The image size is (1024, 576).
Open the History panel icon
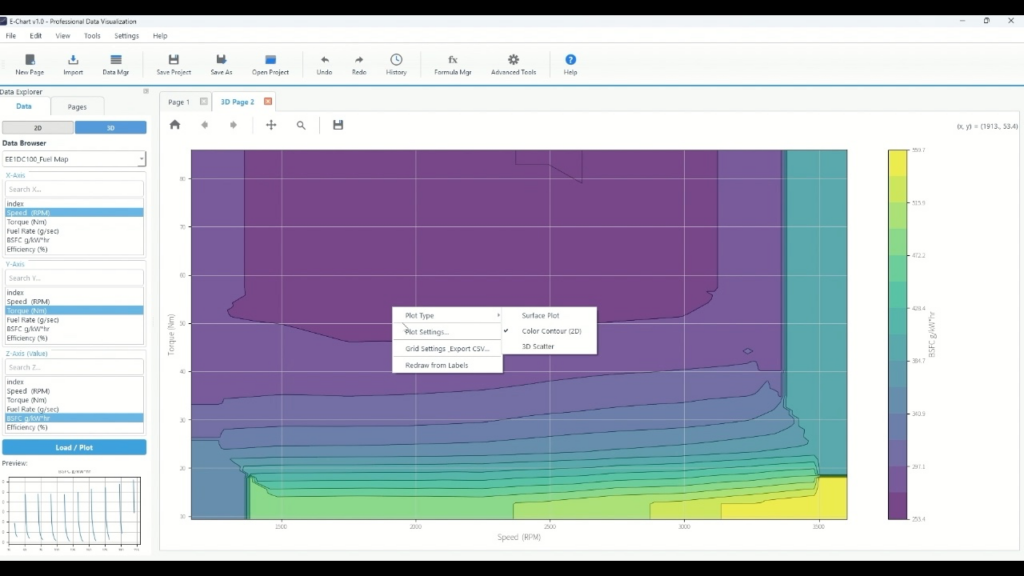[x=396, y=60]
